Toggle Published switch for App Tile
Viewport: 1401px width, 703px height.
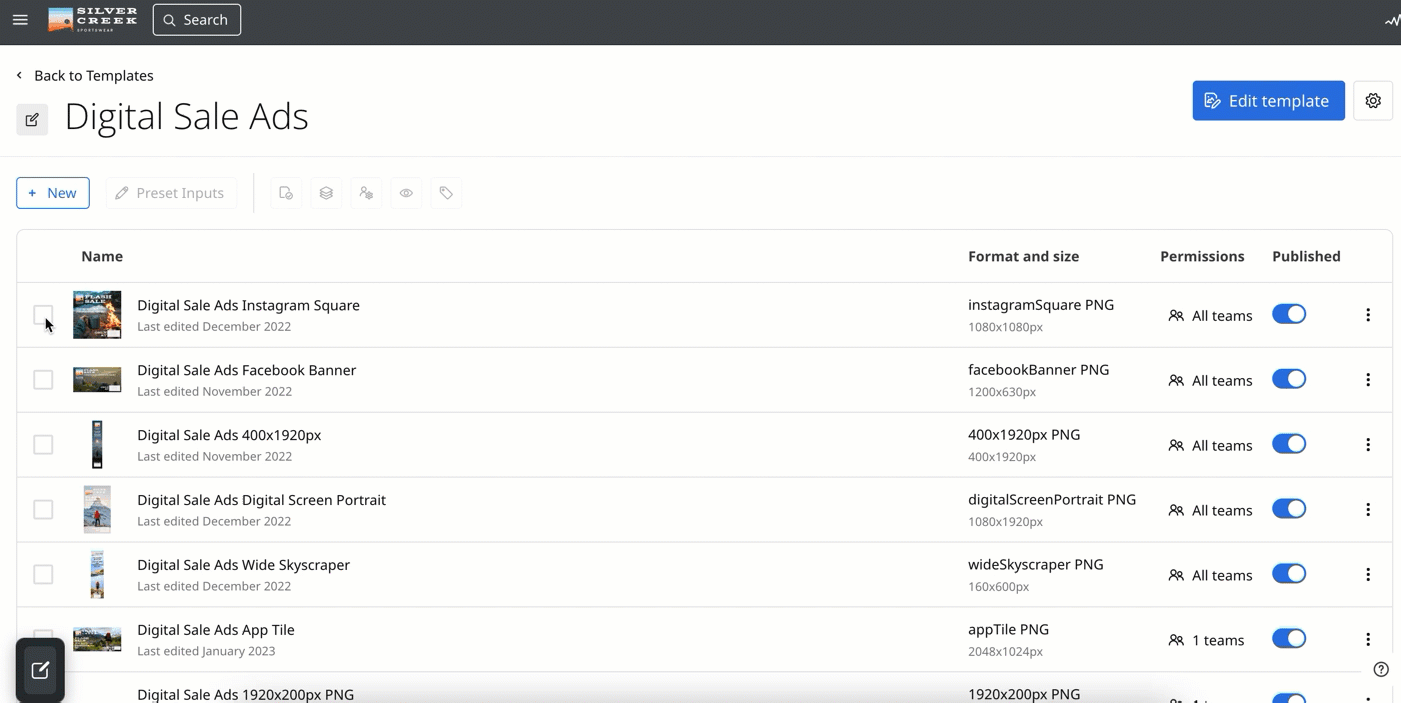pyautogui.click(x=1289, y=639)
